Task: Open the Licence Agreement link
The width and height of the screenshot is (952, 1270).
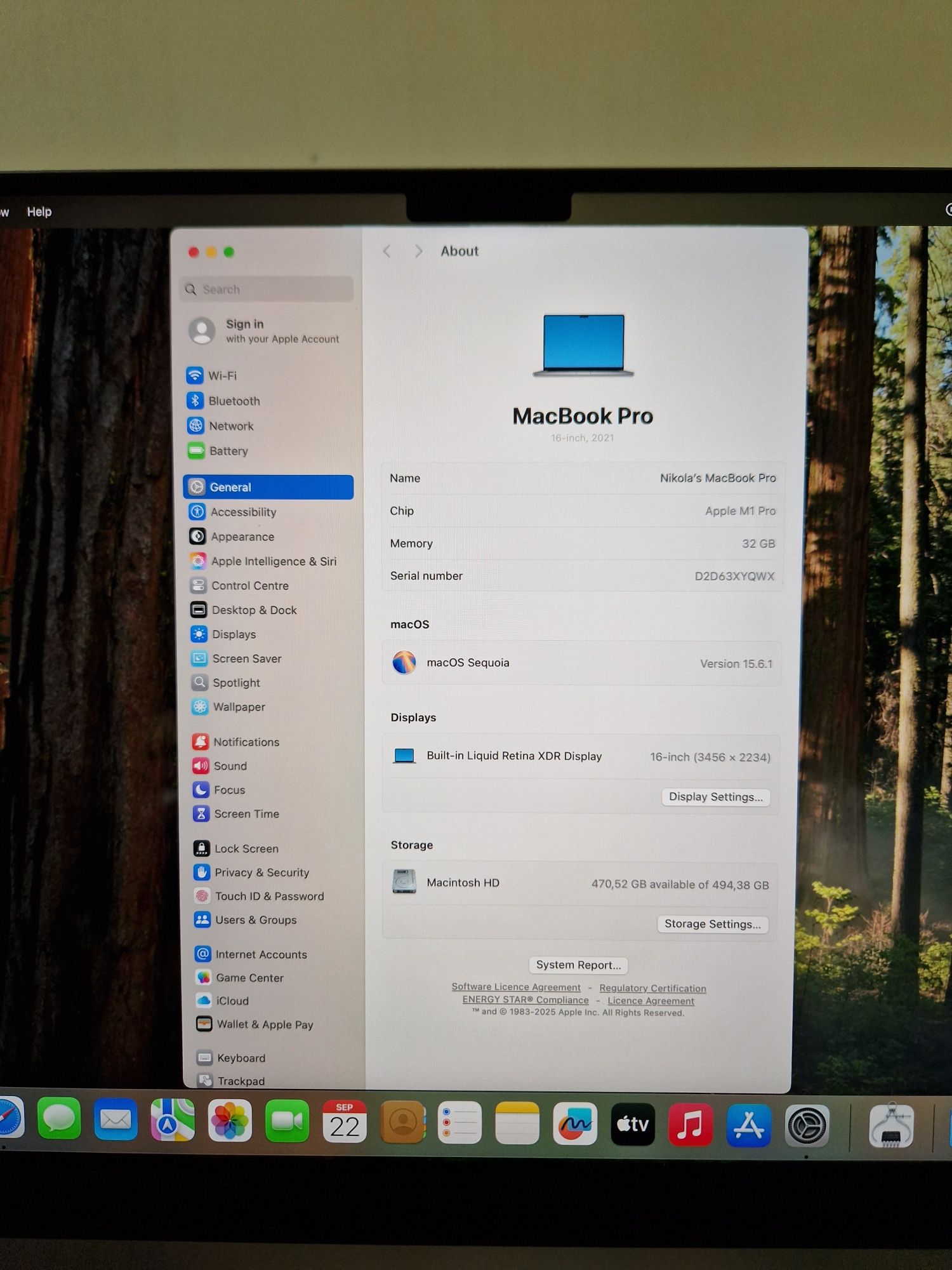Action: tap(651, 1001)
